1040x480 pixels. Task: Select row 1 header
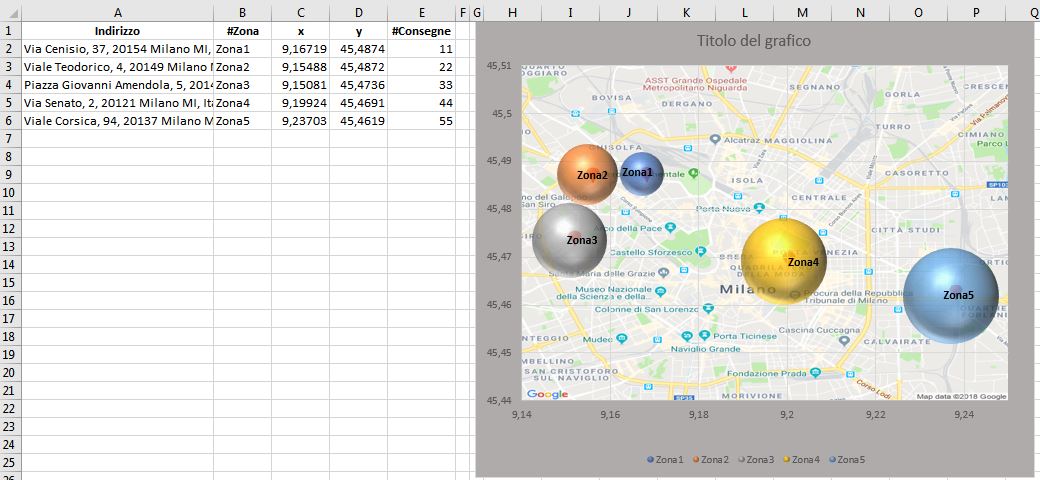pos(10,30)
